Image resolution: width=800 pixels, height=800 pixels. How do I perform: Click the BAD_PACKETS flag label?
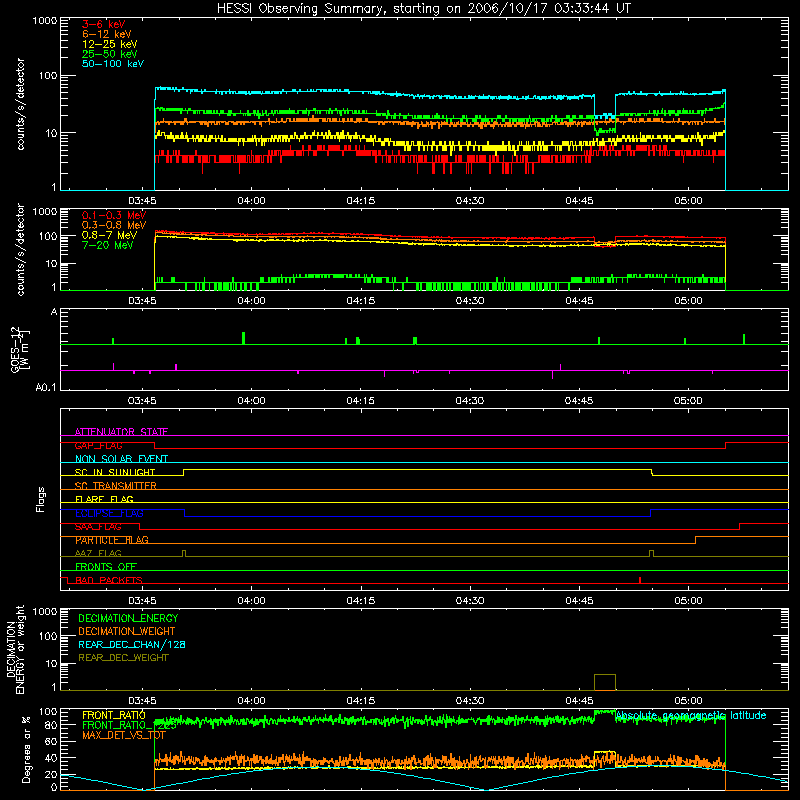[109, 580]
